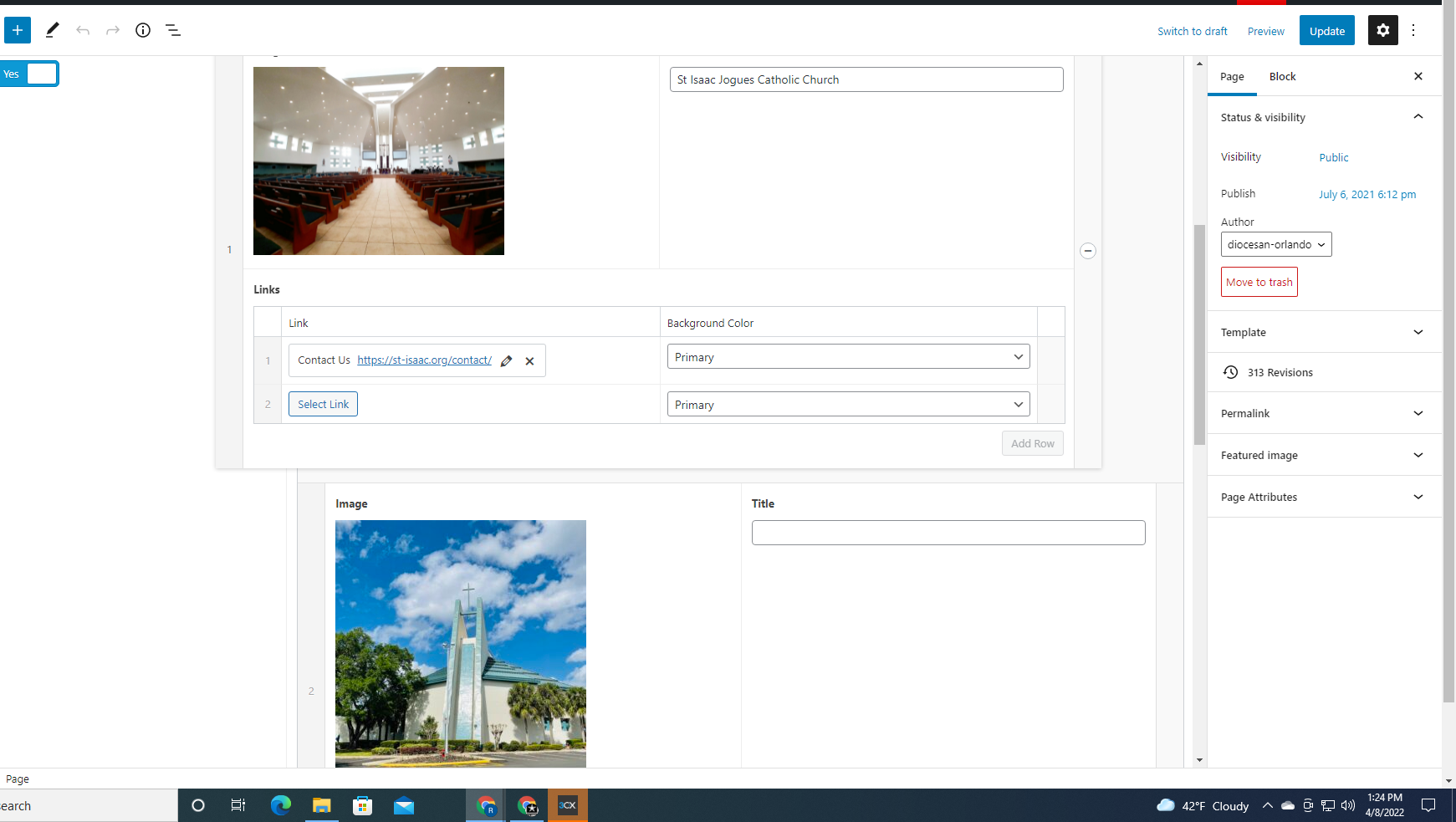Remove the Contact Us link
This screenshot has height=822, width=1456.
click(x=529, y=361)
